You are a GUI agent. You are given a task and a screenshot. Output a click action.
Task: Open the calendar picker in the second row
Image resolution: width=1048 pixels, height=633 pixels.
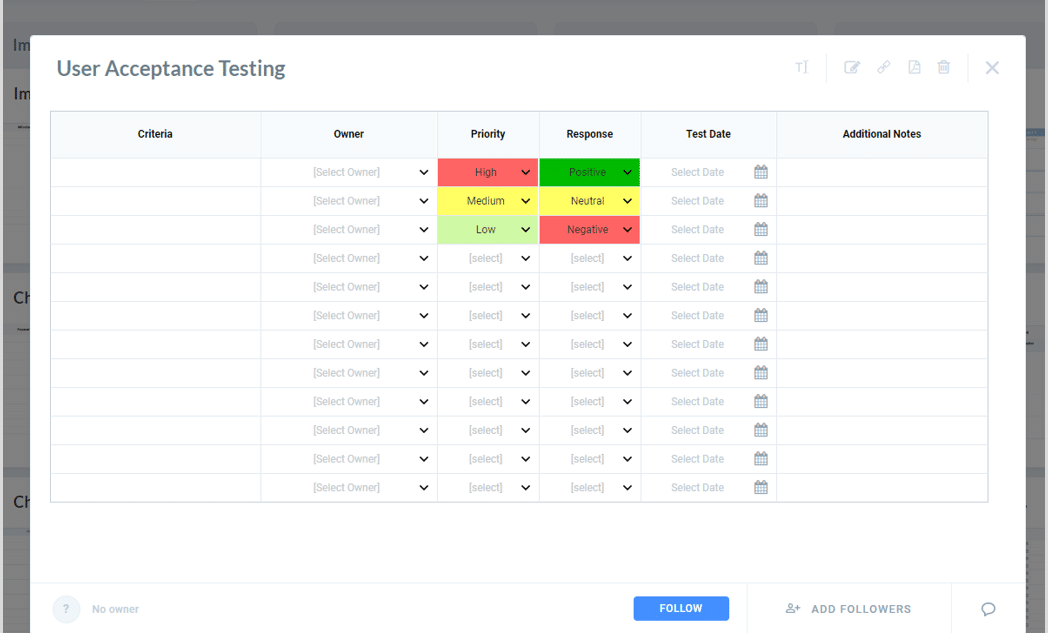pos(760,200)
